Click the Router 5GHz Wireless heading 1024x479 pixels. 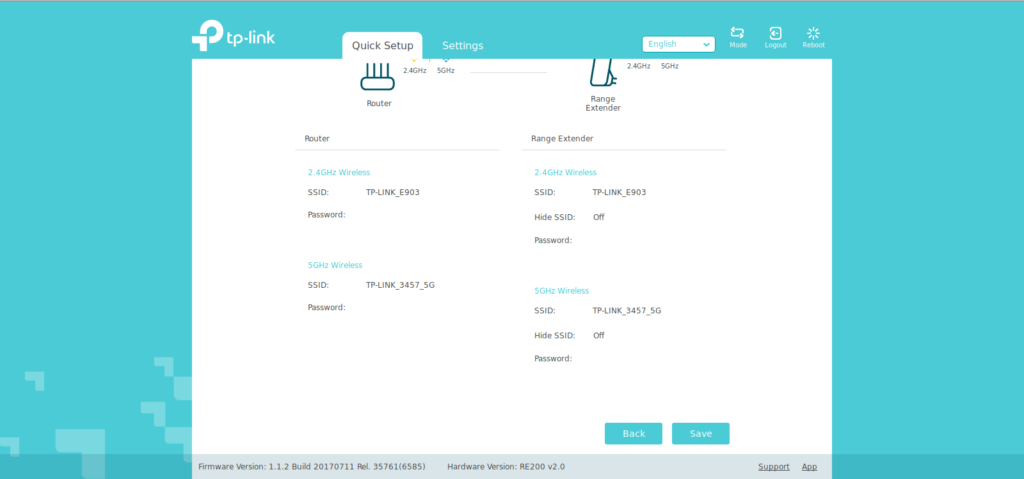[x=334, y=265]
